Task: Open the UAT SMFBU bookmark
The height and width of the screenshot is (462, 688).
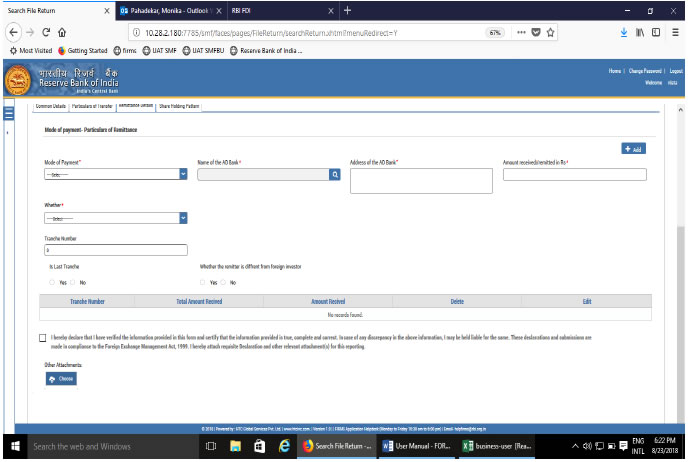Action: (203, 51)
